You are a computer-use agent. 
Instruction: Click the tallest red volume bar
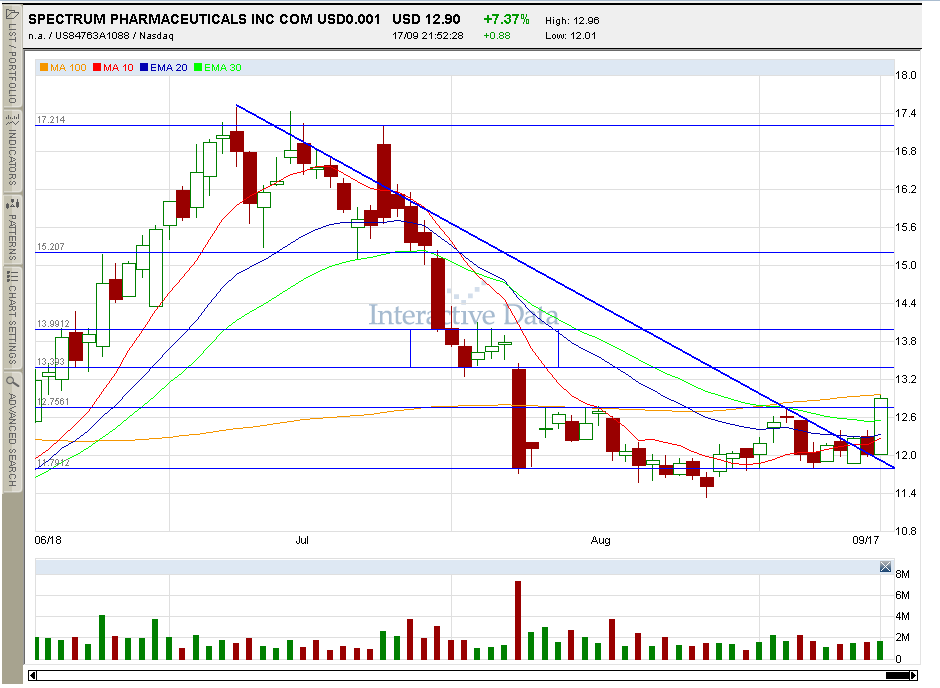point(518,620)
